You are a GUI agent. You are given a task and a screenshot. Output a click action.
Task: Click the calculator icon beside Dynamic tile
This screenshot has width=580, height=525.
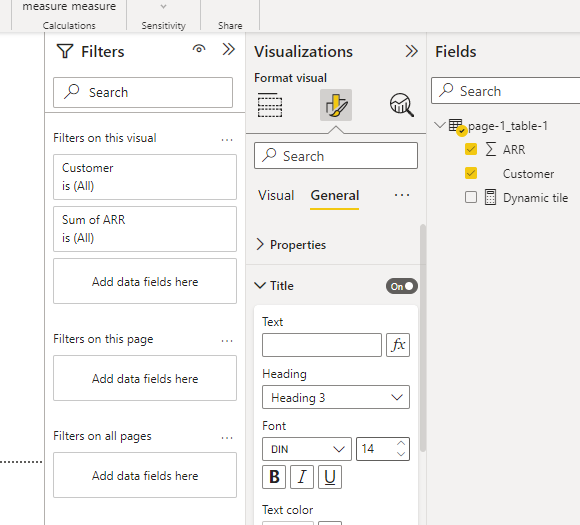[x=490, y=197]
